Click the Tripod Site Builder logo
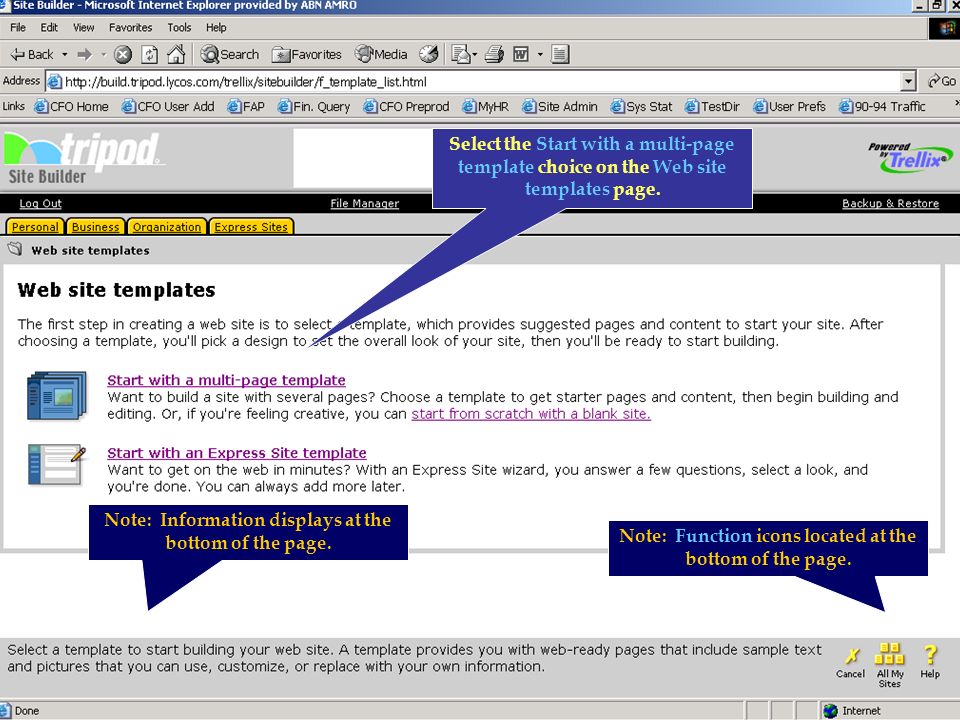Screen dimensions: 960x720 pyautogui.click(x=83, y=159)
